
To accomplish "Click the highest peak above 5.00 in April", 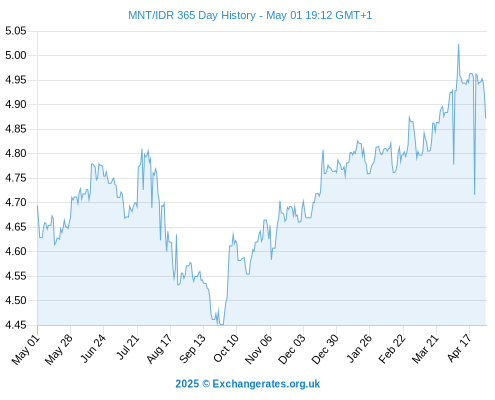I will pos(459,45).
